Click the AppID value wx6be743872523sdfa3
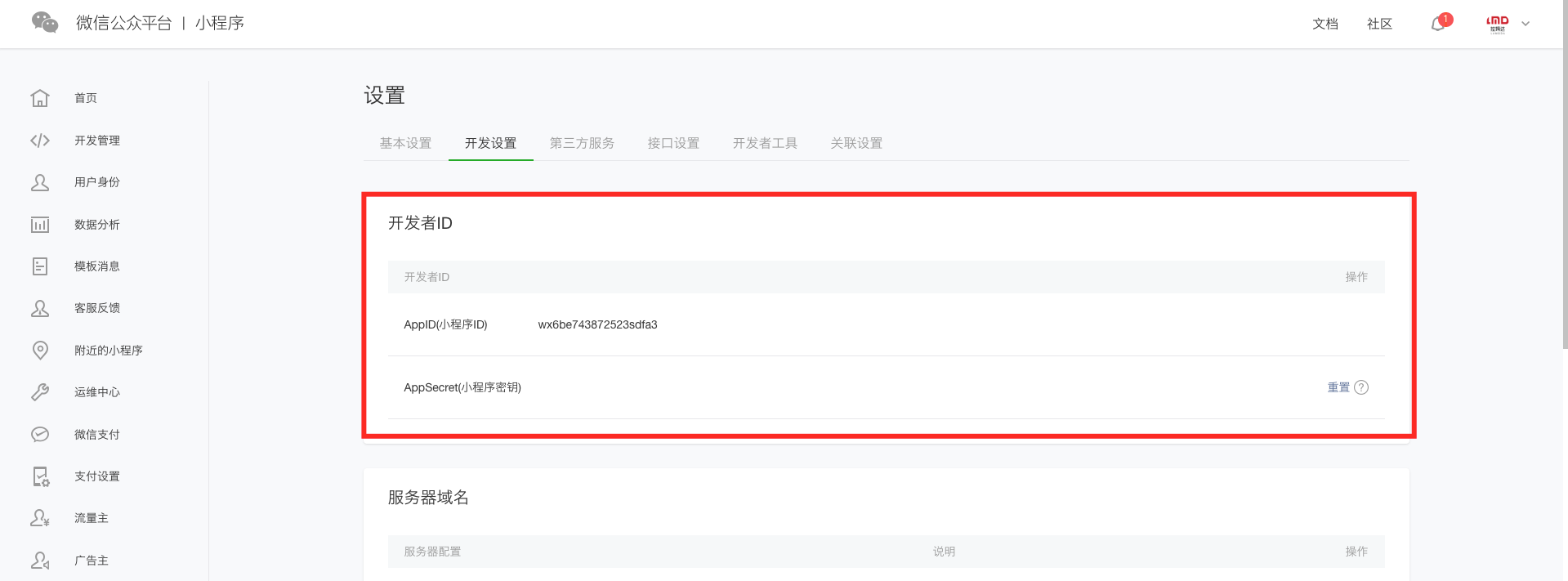The height and width of the screenshot is (581, 1568). click(597, 324)
